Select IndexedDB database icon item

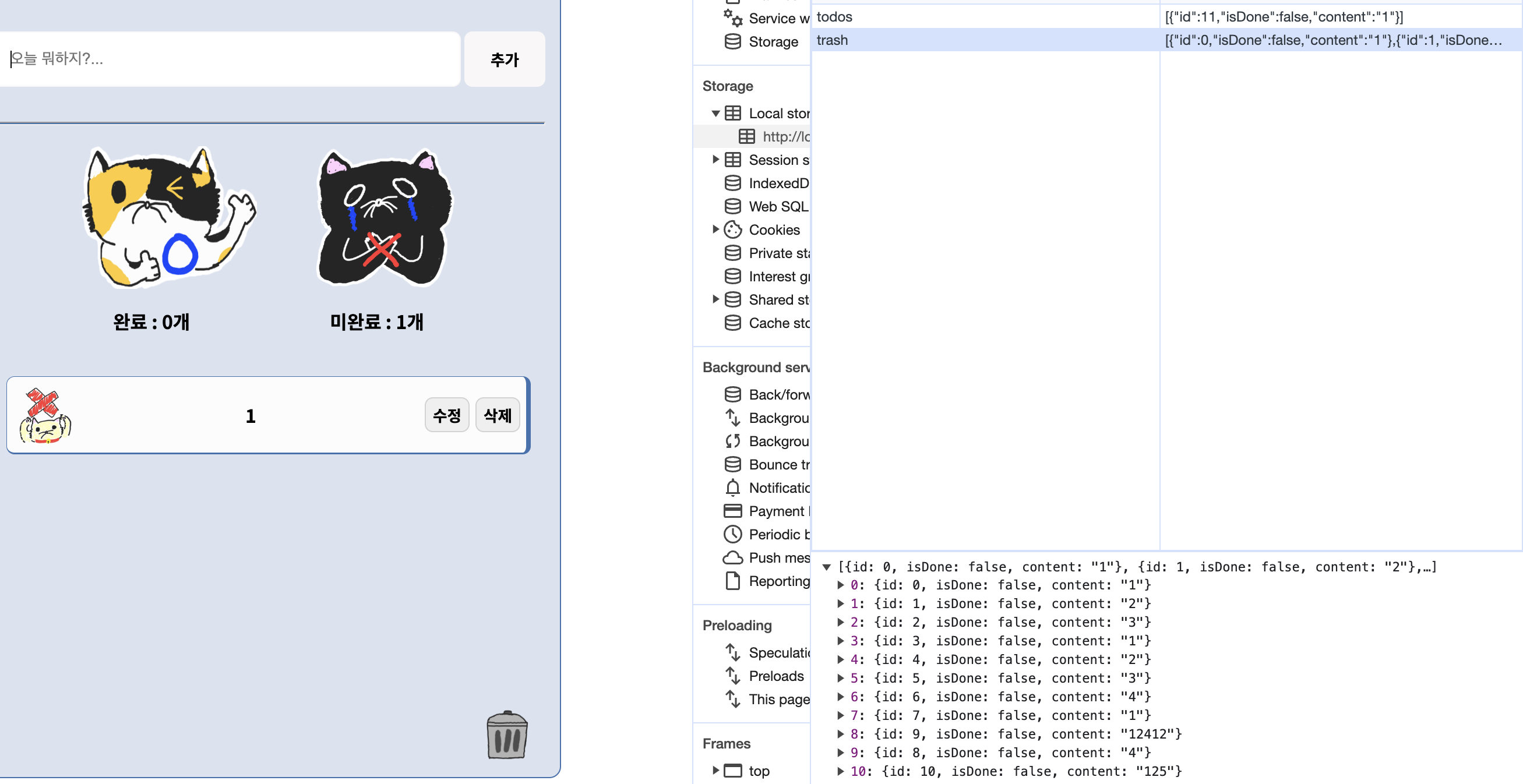pos(732,183)
